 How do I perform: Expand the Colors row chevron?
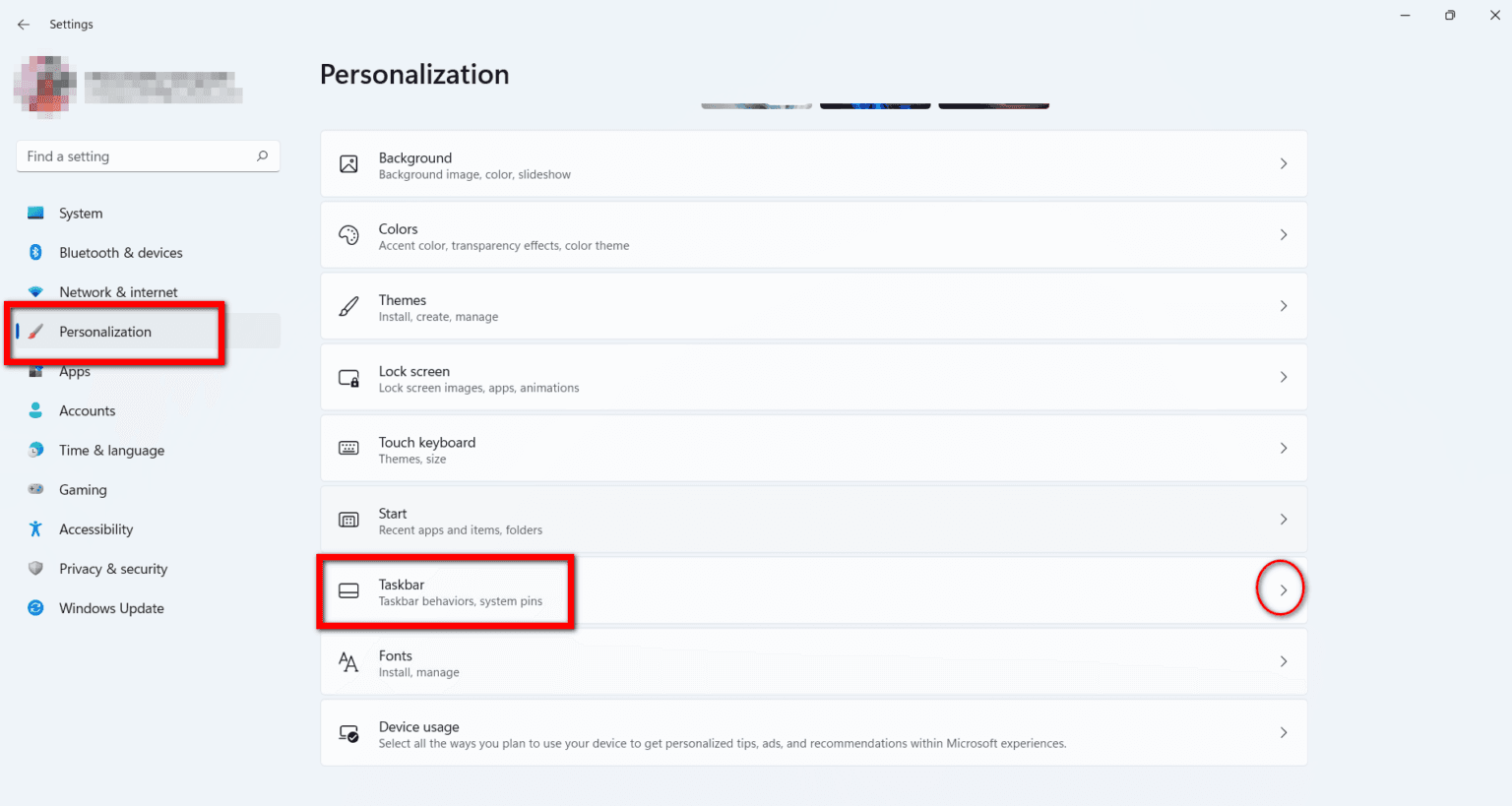[x=1284, y=234]
